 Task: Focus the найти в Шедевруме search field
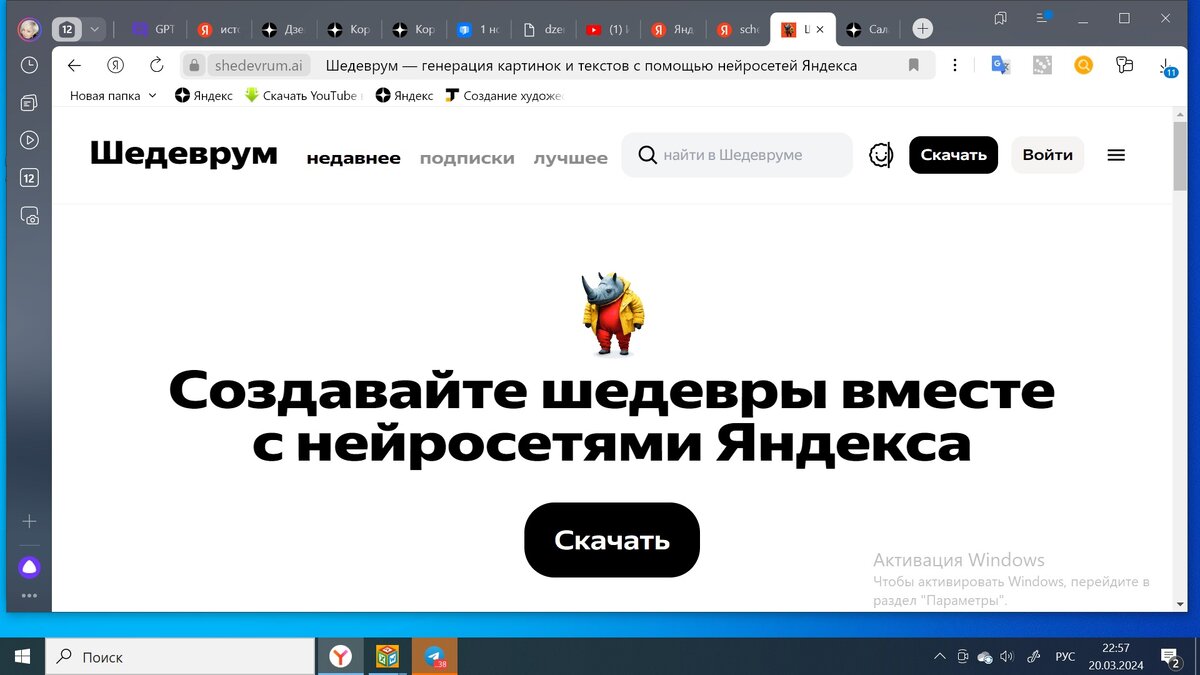[737, 155]
